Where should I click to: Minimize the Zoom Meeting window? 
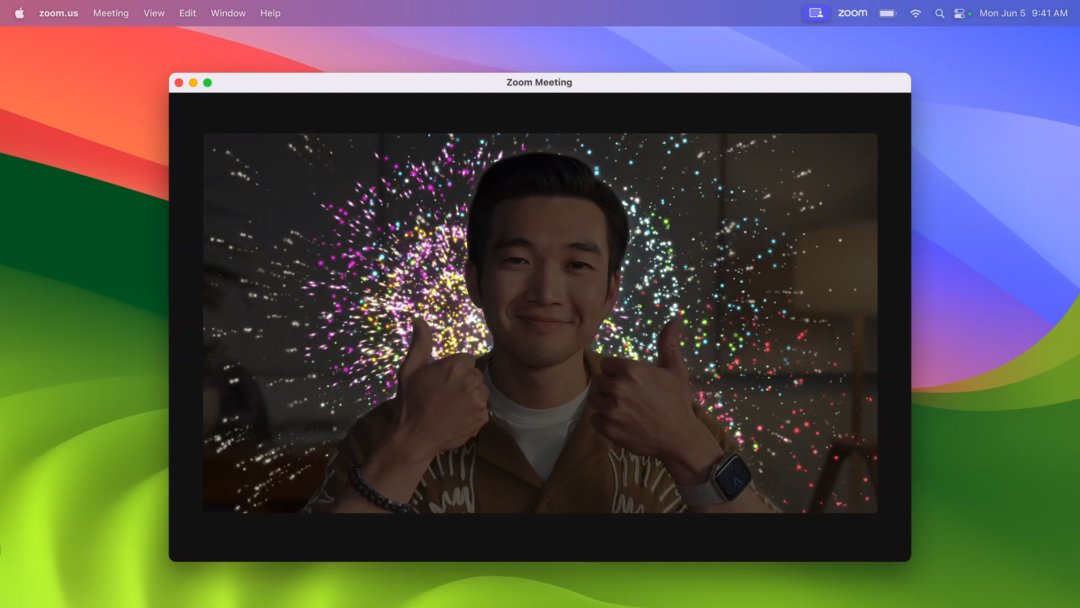click(194, 83)
